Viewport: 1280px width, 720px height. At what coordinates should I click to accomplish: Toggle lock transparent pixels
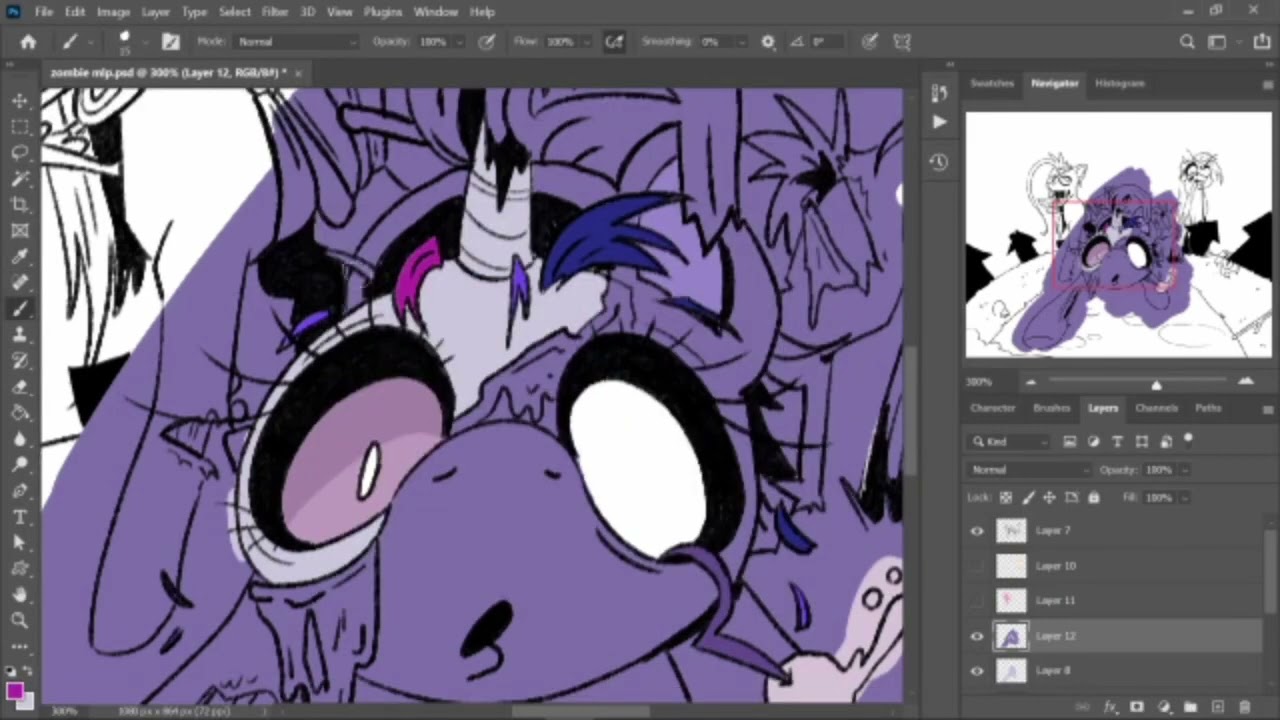(1005, 497)
